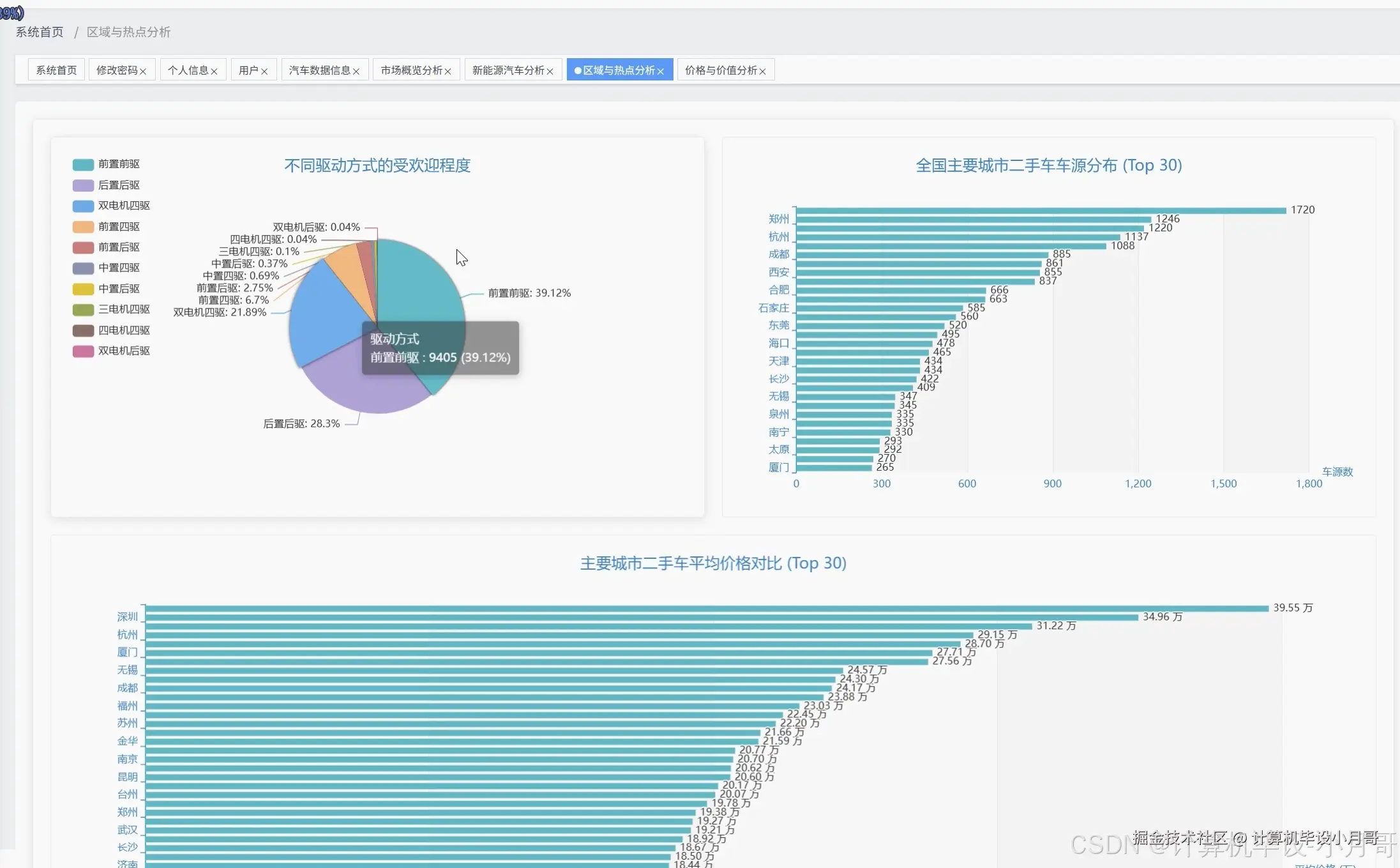The width and height of the screenshot is (1400, 868).
Task: Close the 新能源汽车分析 tab x icon
Action: 550,72
